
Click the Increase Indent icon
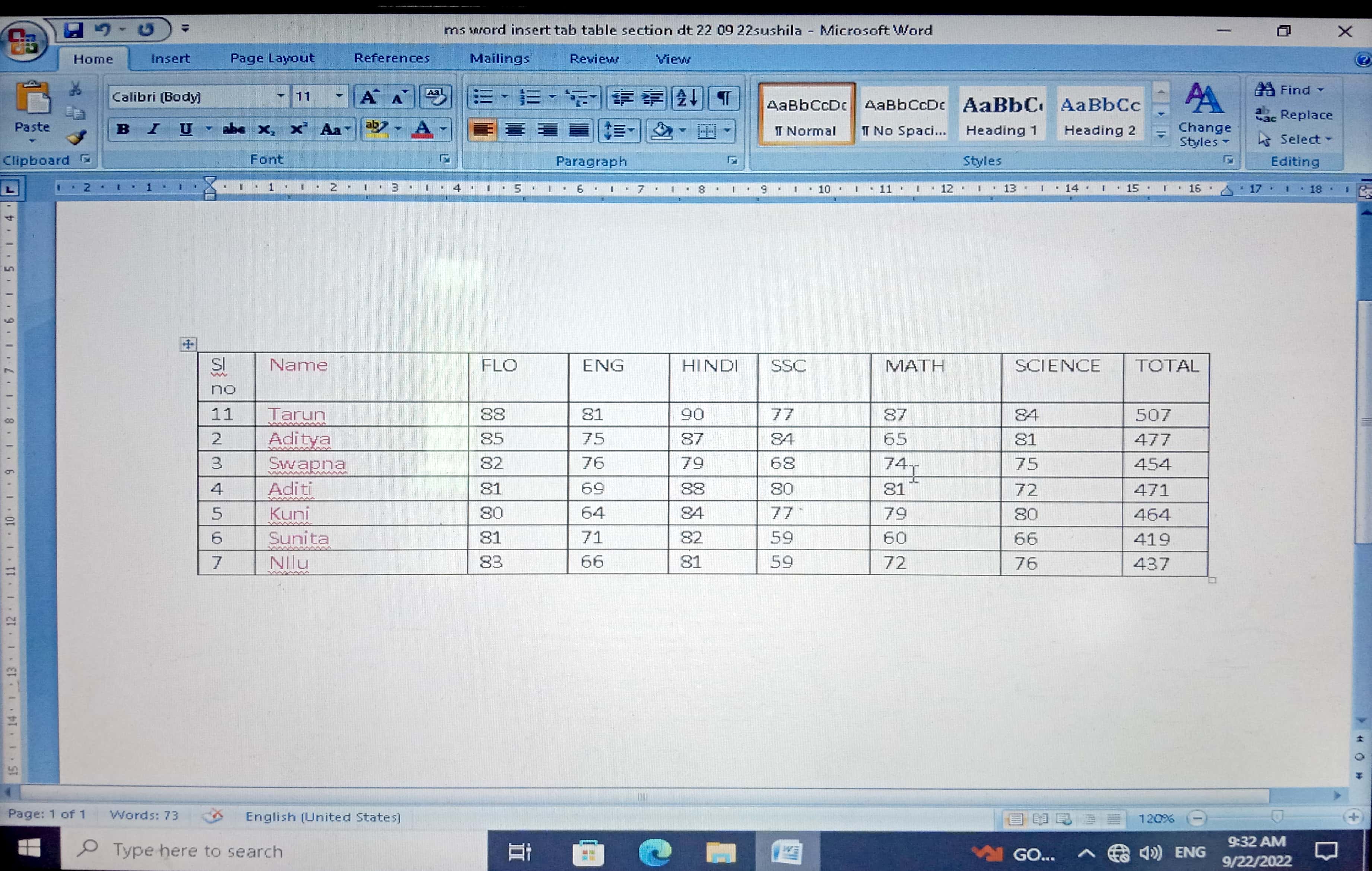(652, 98)
